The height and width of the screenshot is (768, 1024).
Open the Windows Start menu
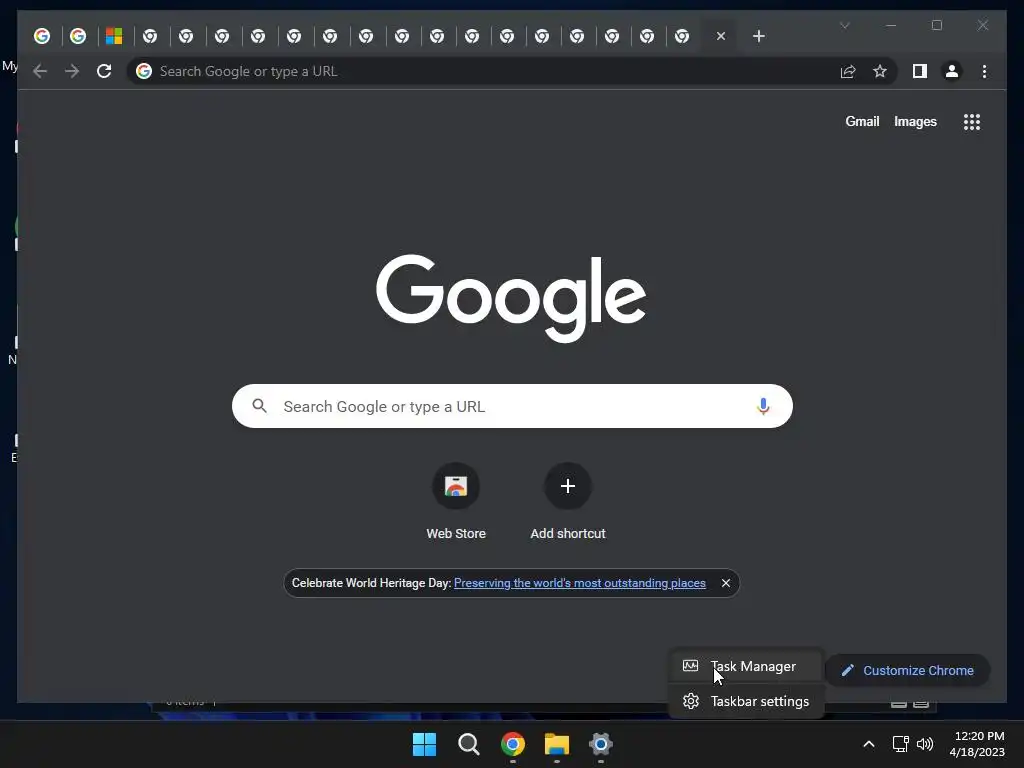[424, 744]
